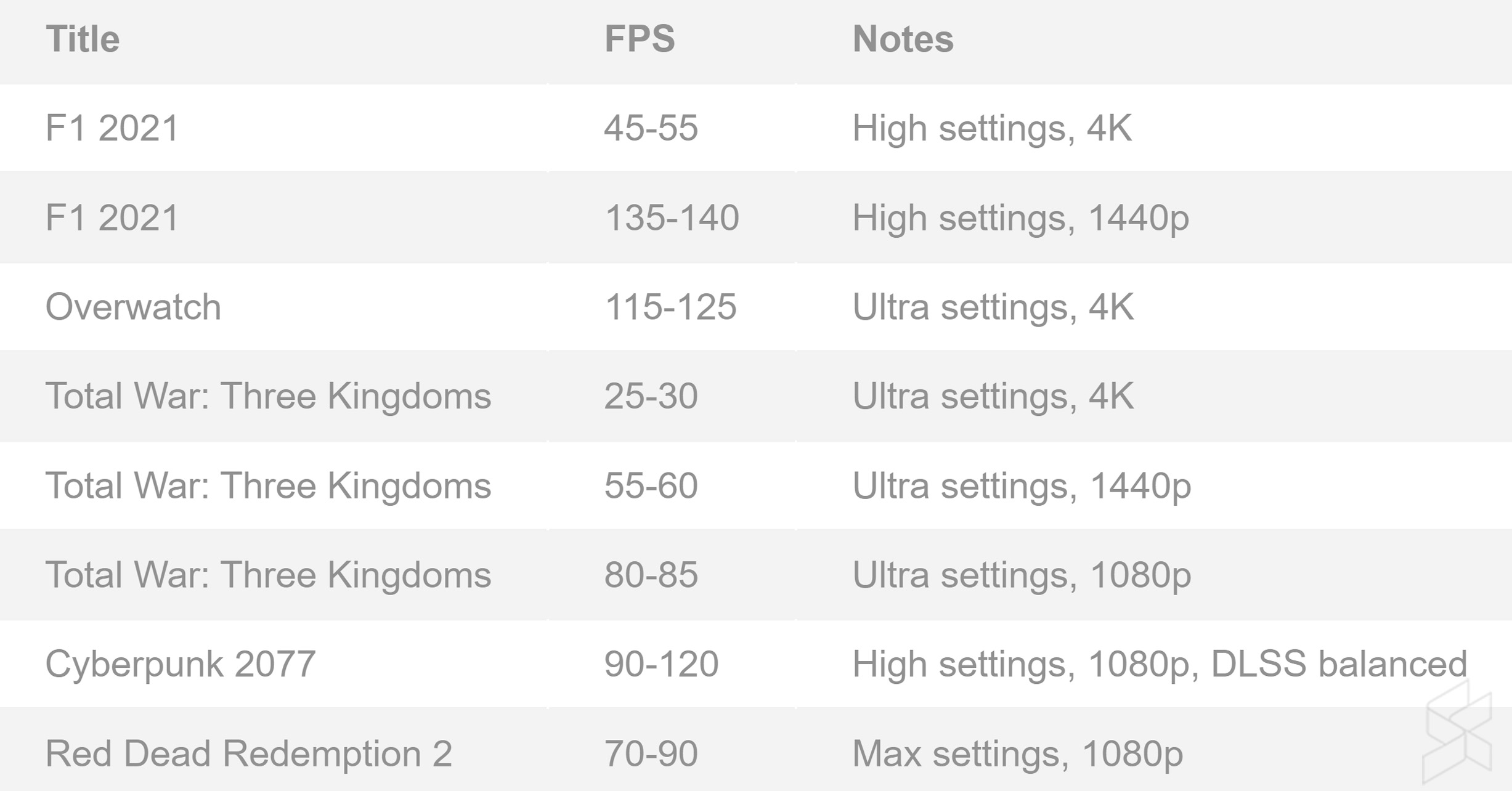Click the 90-120 FPS value
Viewport: 1512px width, 791px height.
point(661,664)
